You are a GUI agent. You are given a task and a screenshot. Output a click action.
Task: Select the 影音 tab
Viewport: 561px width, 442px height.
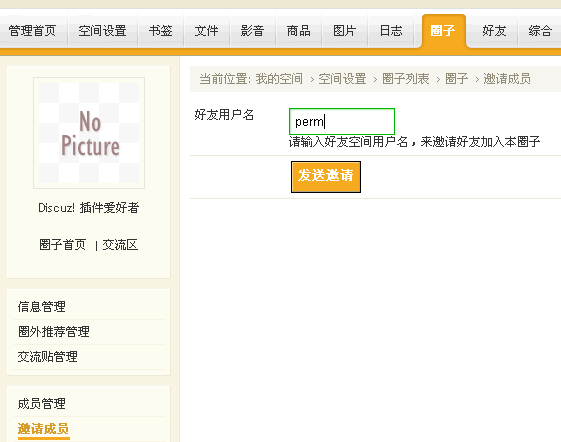tap(253, 31)
